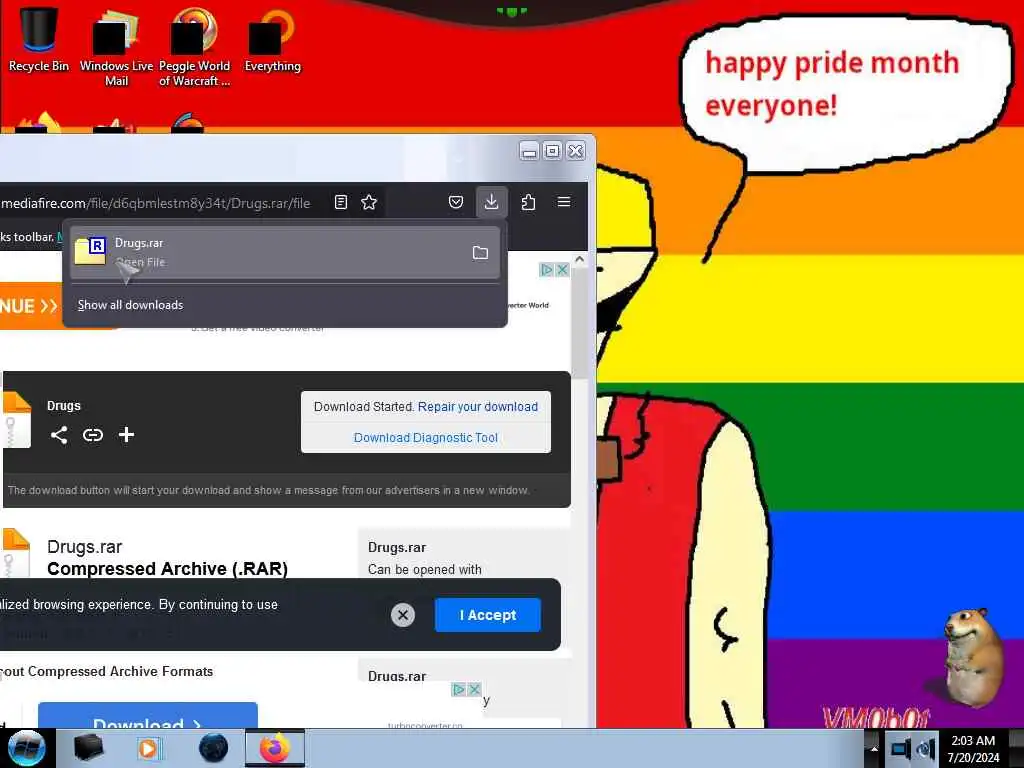
Task: Toggle reader view in the address bar
Action: pos(340,202)
